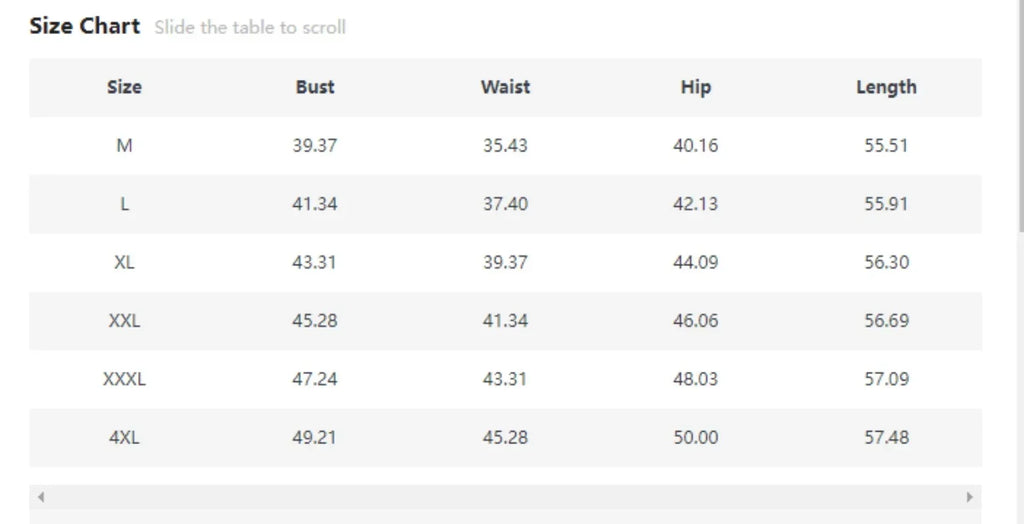The height and width of the screenshot is (524, 1024).
Task: Click the Length column header
Action: click(x=886, y=87)
